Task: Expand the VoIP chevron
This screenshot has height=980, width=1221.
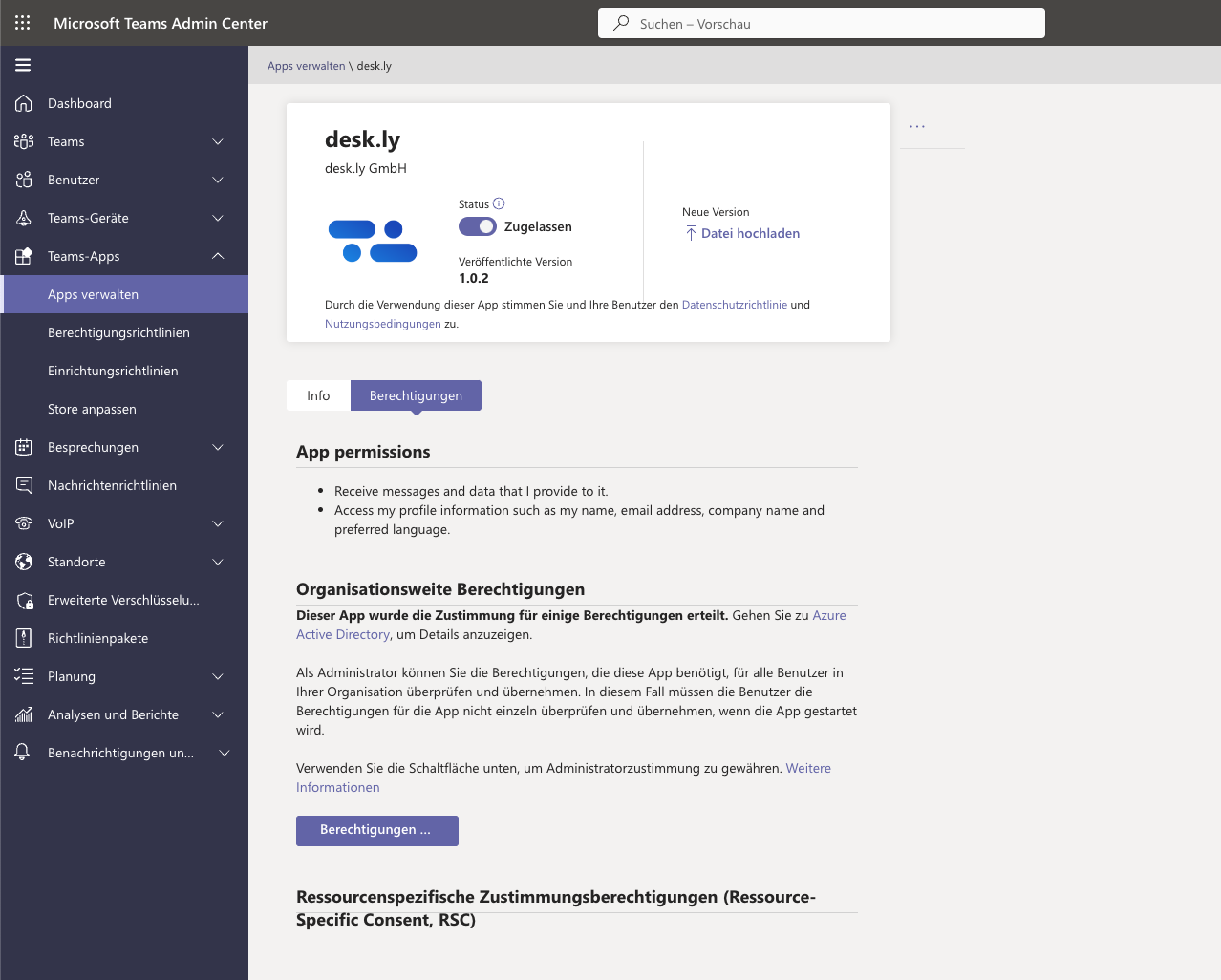Action: pos(218,523)
